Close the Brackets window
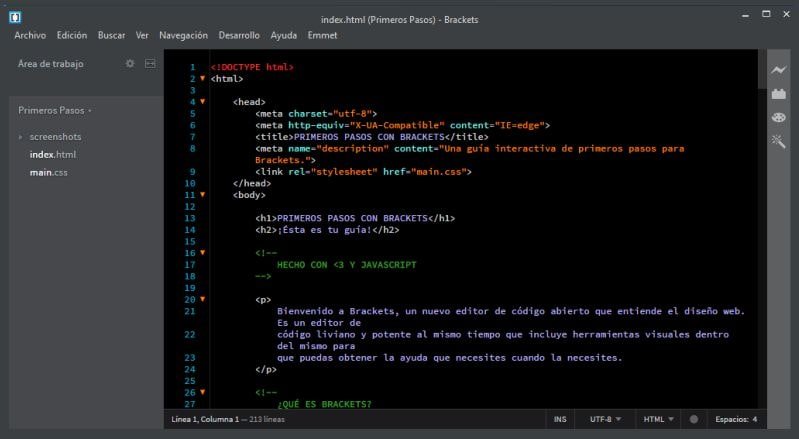Viewport: 799px width, 439px height. click(786, 14)
